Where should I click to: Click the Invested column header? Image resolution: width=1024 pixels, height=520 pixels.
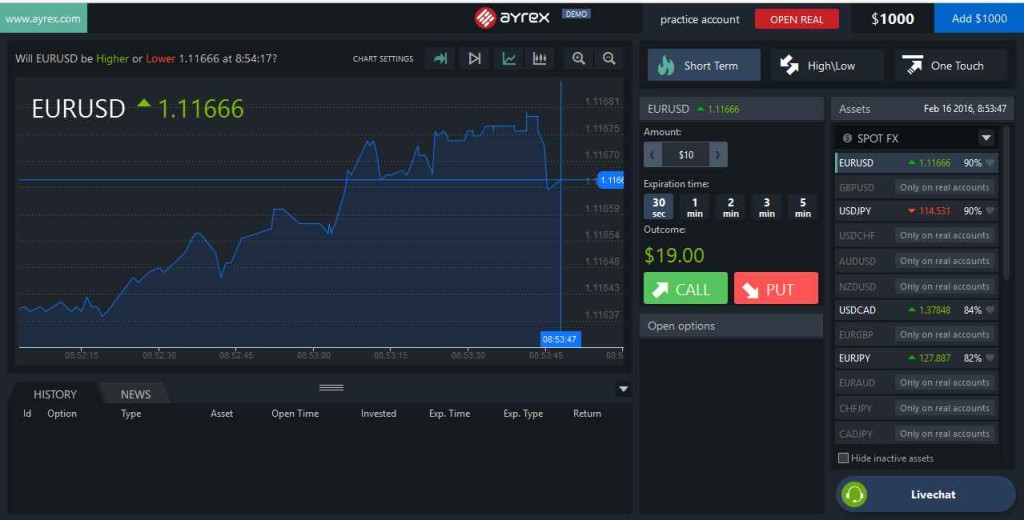tap(378, 414)
